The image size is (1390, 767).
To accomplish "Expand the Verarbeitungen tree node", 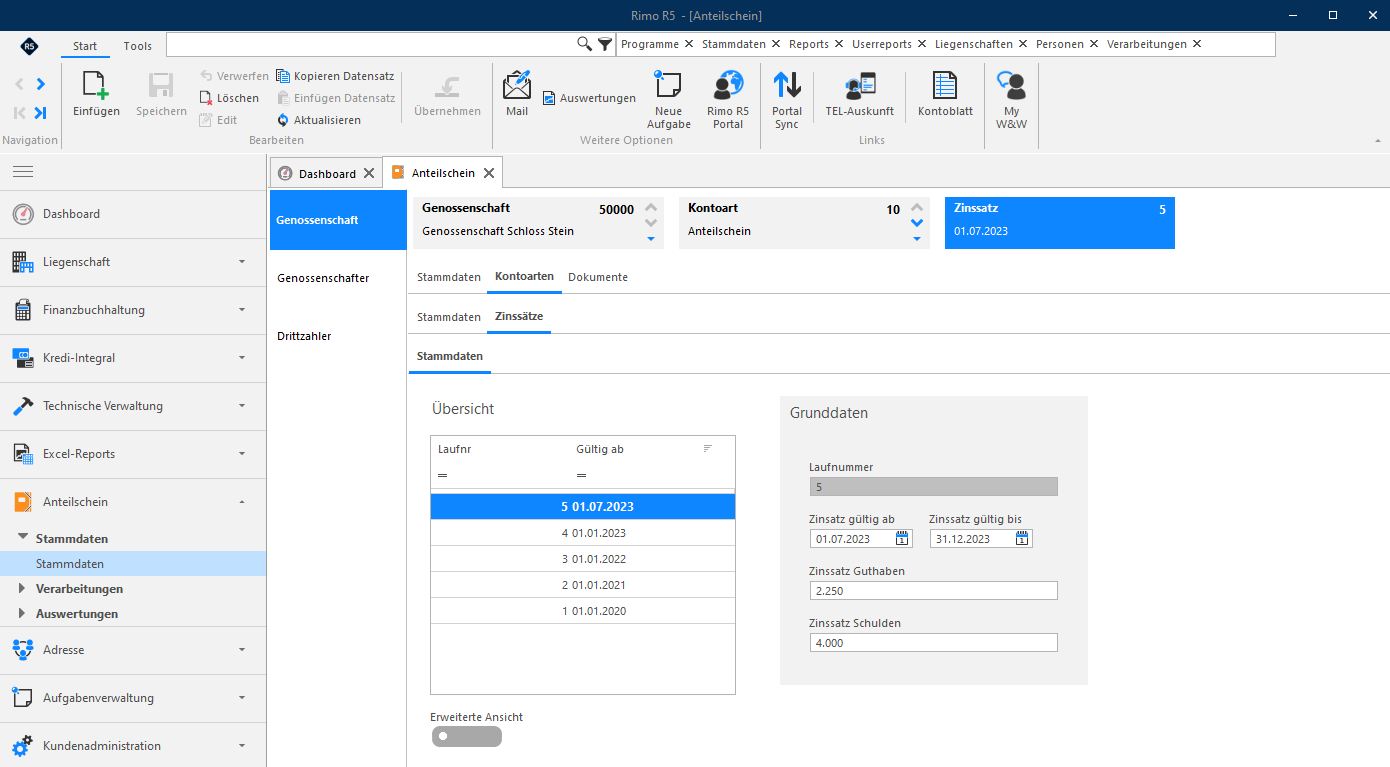I will (x=22, y=589).
